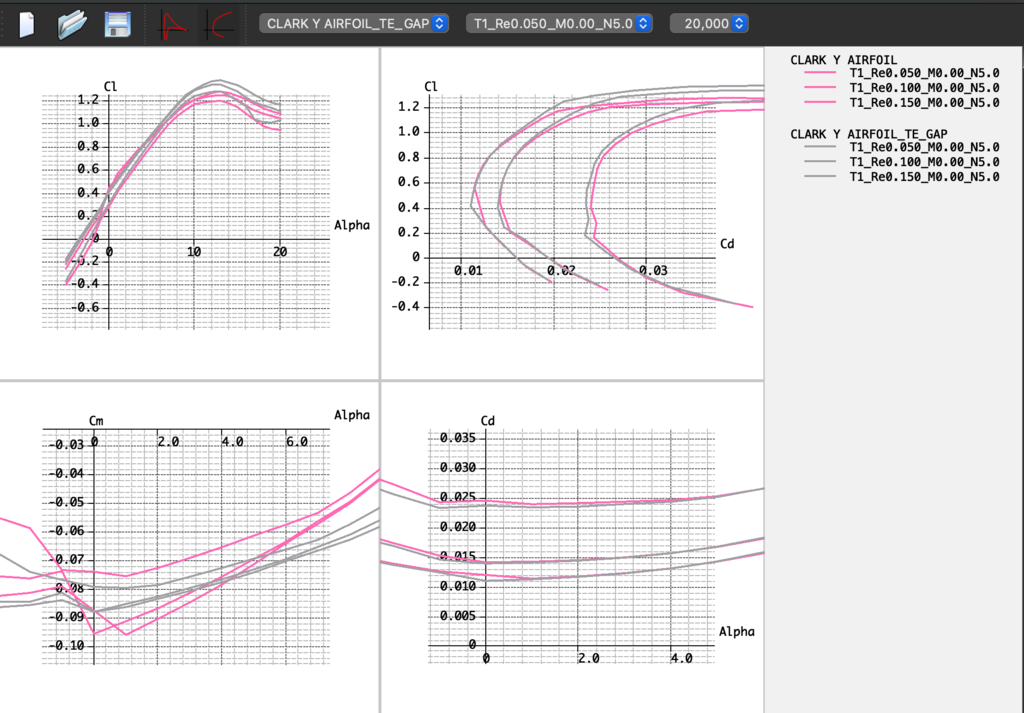
Task: Select the CLARK Y AIRFOIL legend heading
Action: [844, 59]
